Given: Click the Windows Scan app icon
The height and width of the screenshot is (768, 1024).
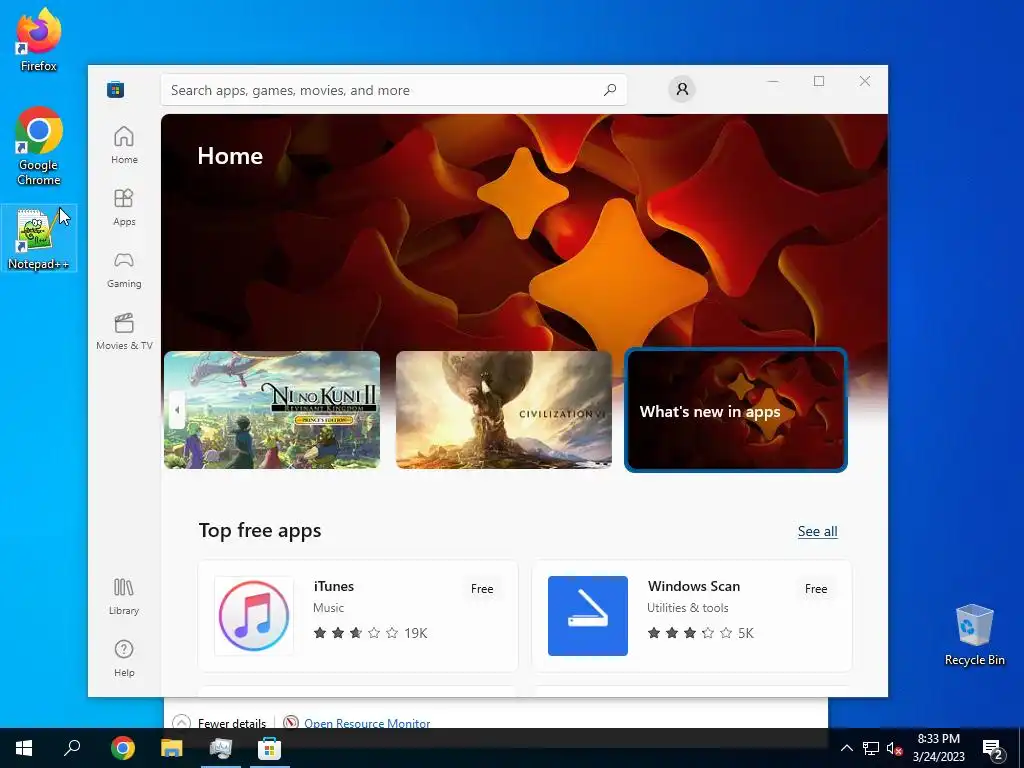Looking at the screenshot, I should pos(588,616).
